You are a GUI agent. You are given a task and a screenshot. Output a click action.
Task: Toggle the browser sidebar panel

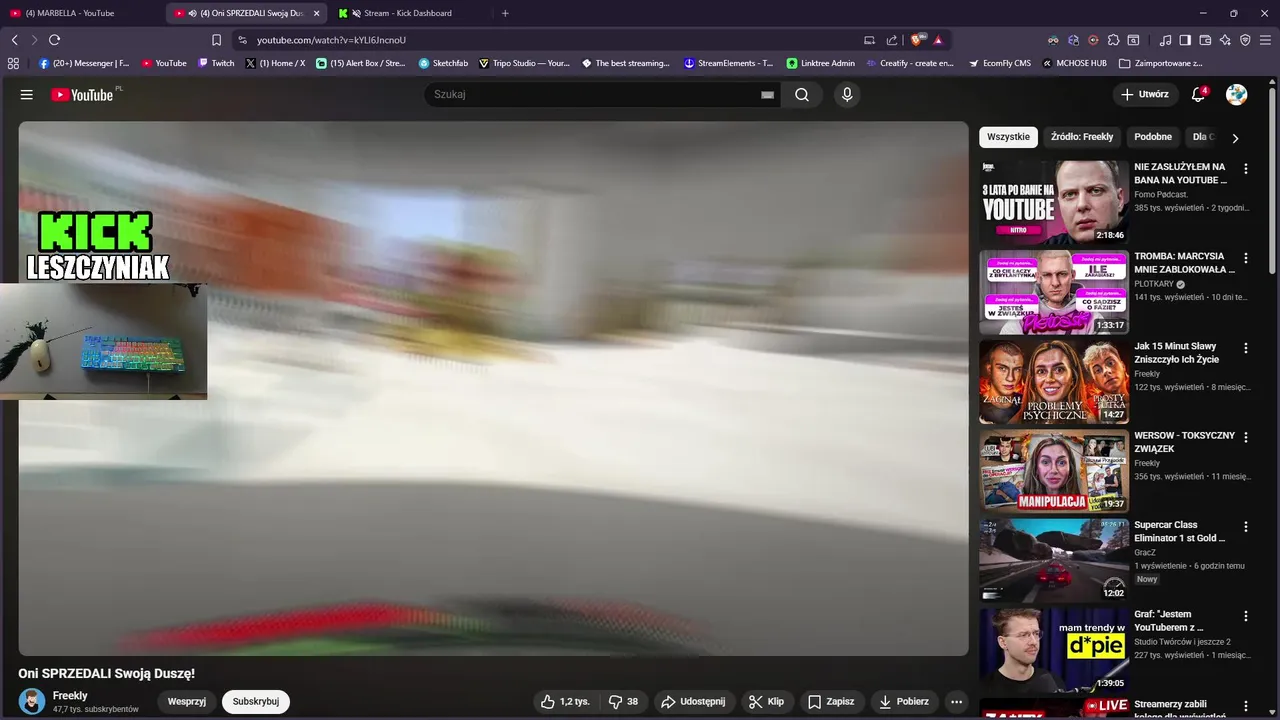(1185, 40)
